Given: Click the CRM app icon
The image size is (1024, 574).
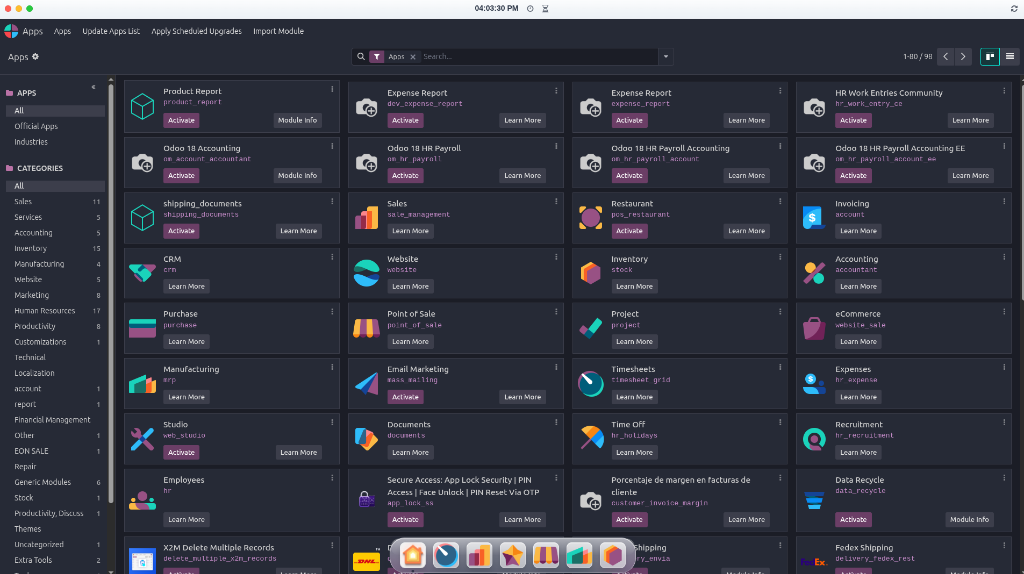Looking at the screenshot, I should [x=142, y=272].
